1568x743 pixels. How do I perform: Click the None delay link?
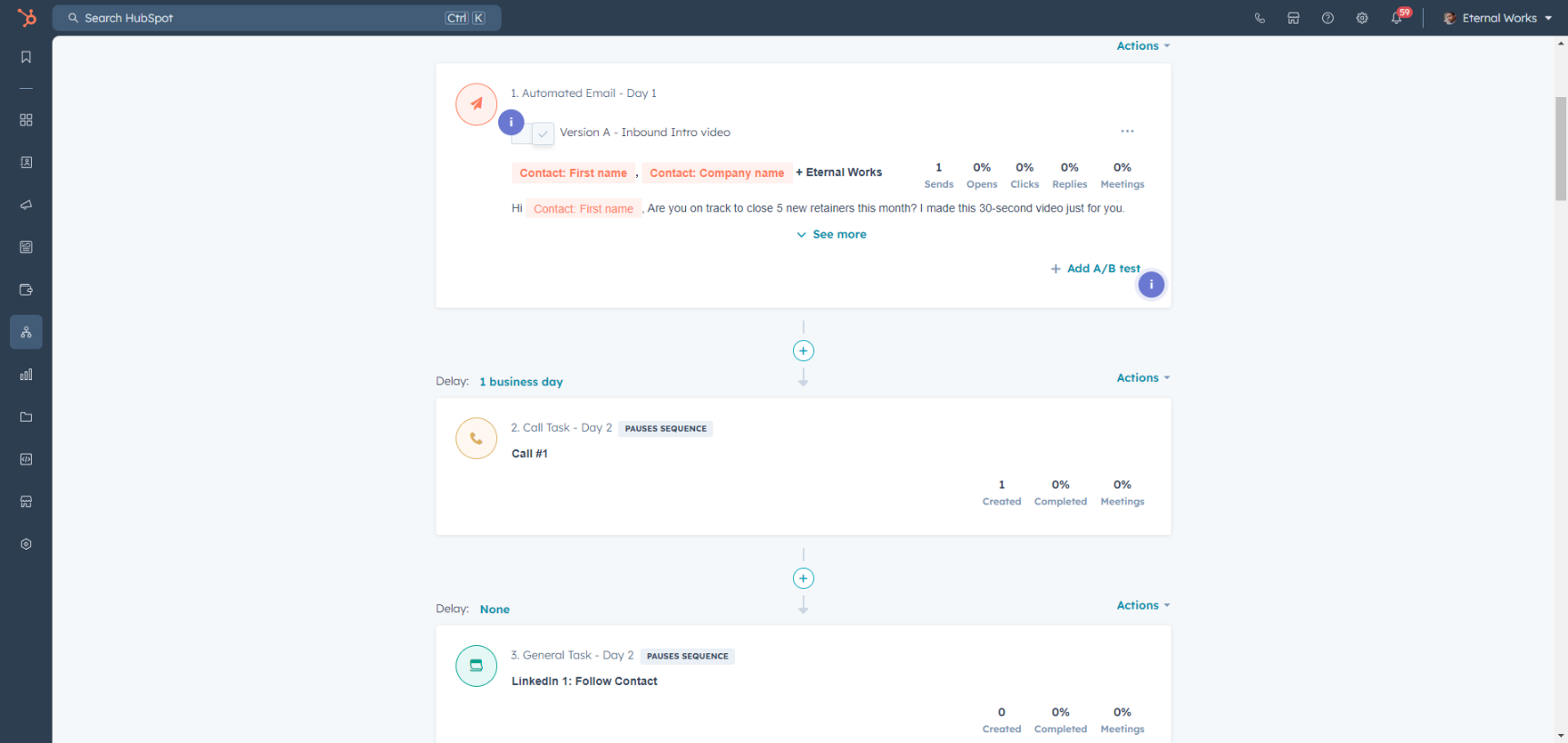point(495,610)
